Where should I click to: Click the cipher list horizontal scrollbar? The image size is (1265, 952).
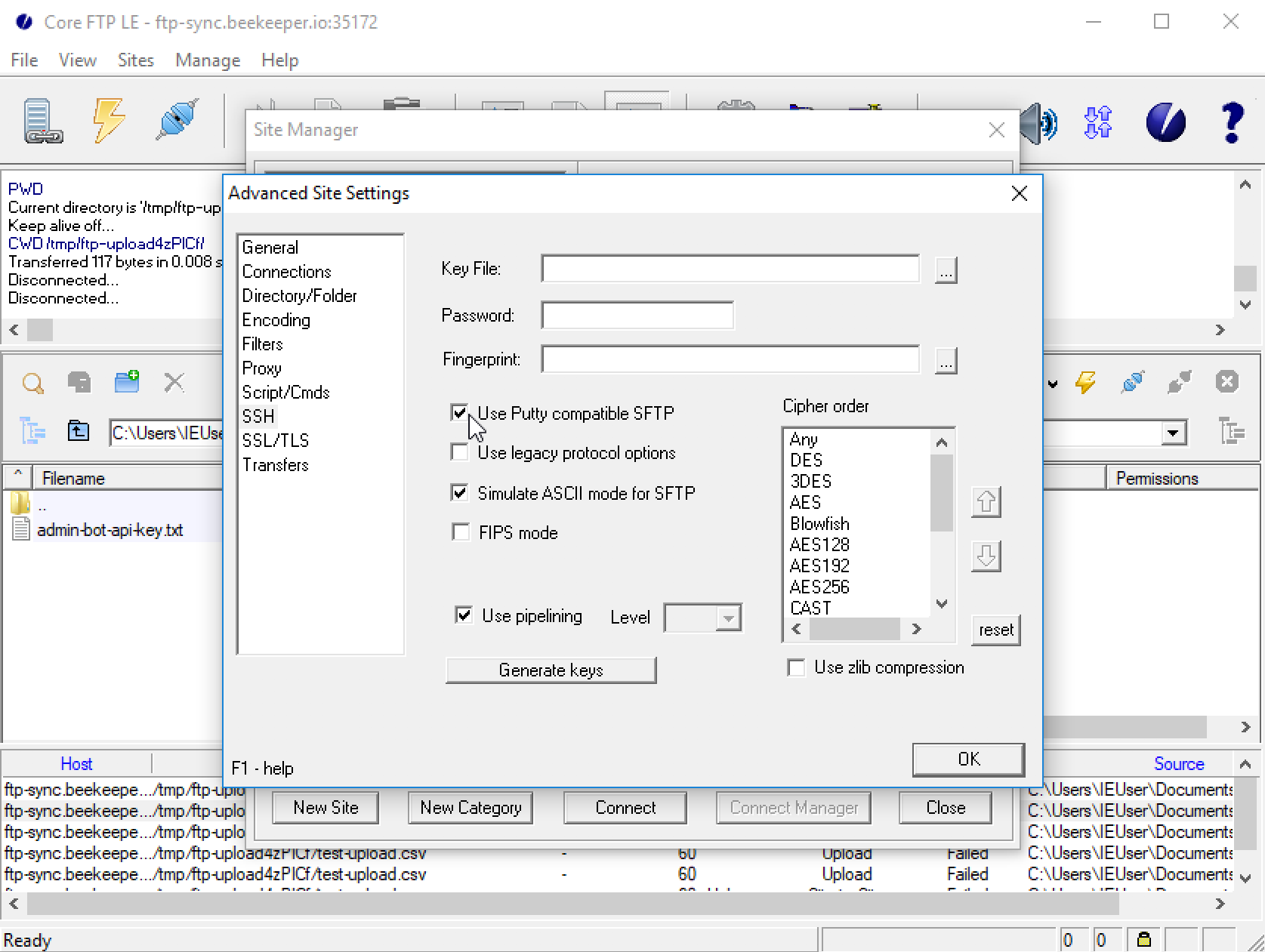click(855, 629)
